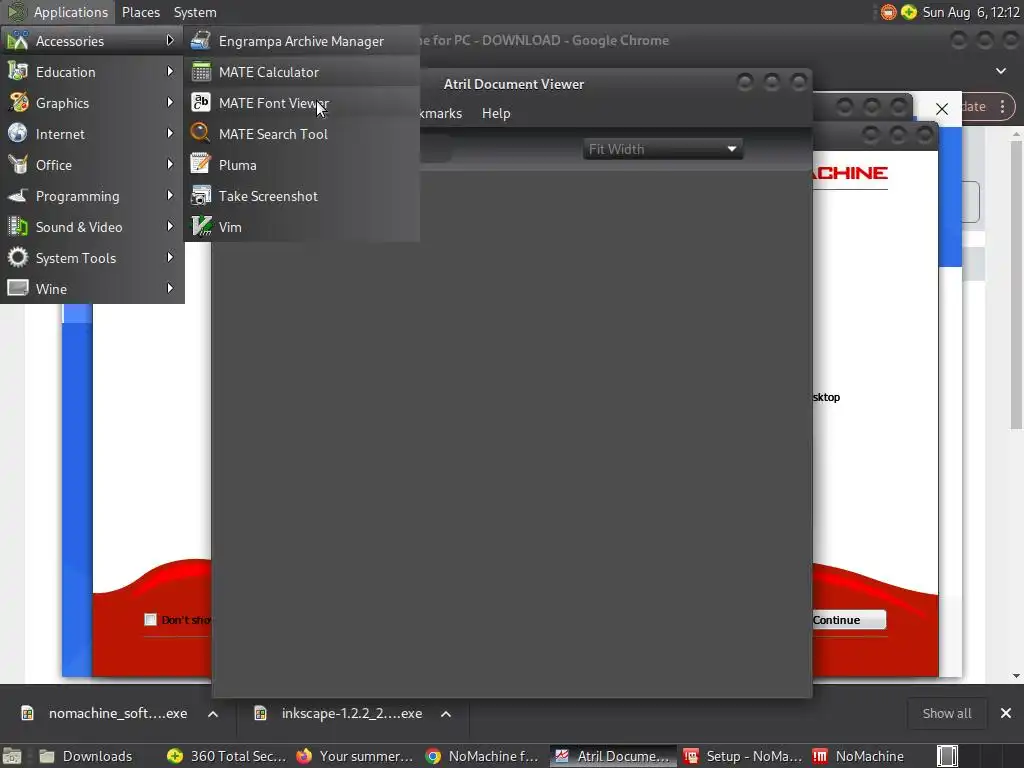Click scrollbar down arrow in Chrome
Viewport: 1024px width, 768px height.
(1016, 676)
